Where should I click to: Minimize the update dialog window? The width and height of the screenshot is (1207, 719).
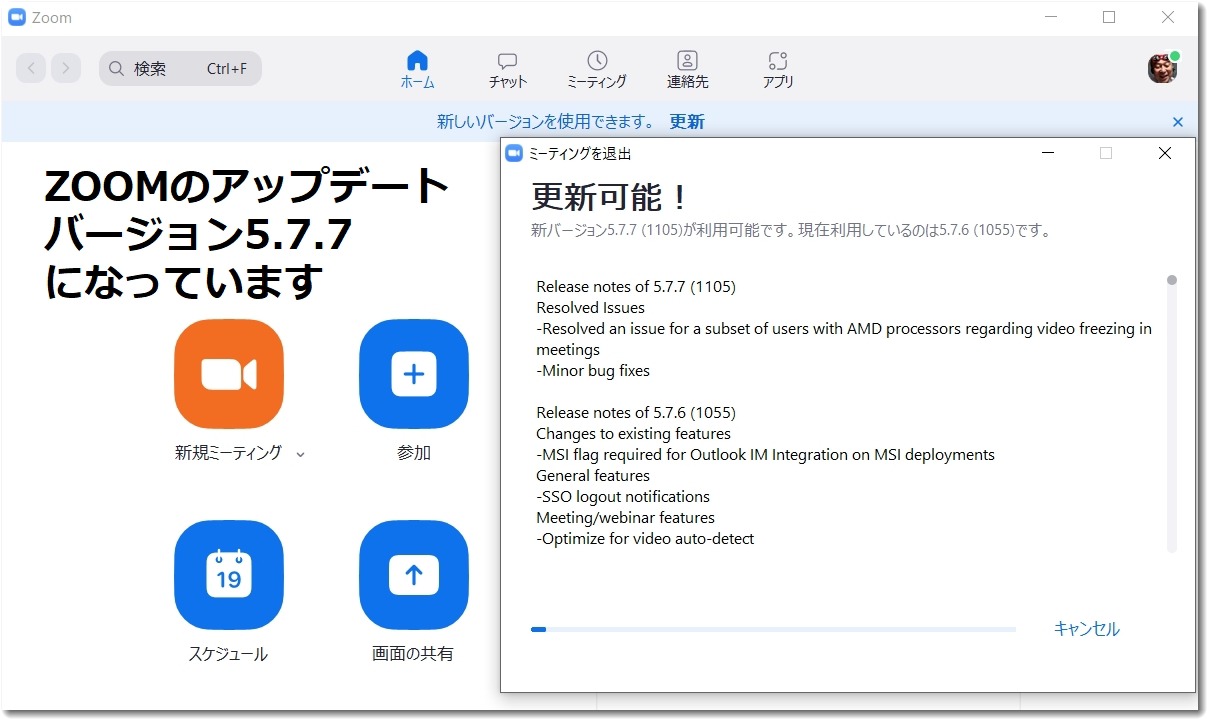click(x=1047, y=153)
